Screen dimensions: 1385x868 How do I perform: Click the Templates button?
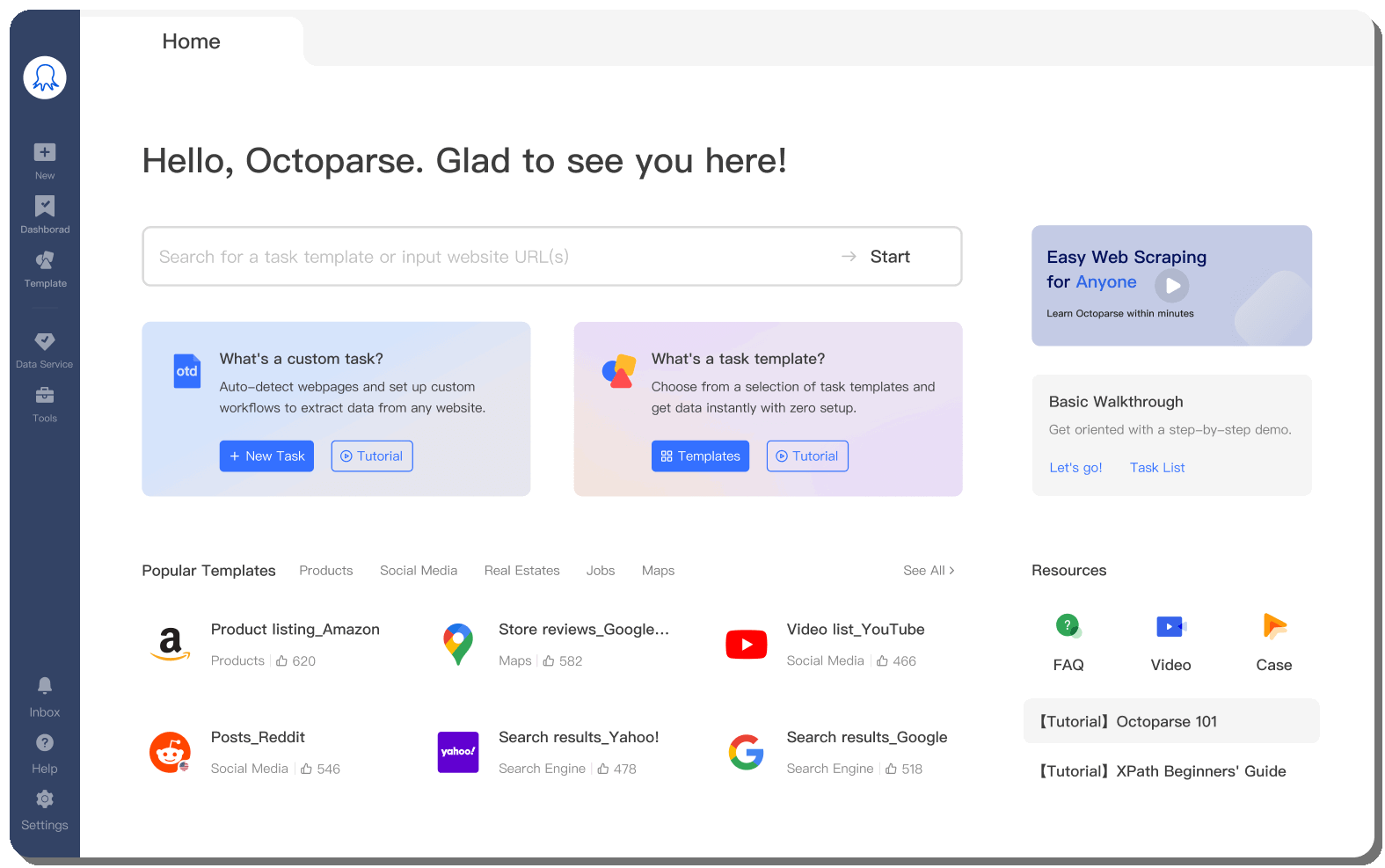point(700,456)
